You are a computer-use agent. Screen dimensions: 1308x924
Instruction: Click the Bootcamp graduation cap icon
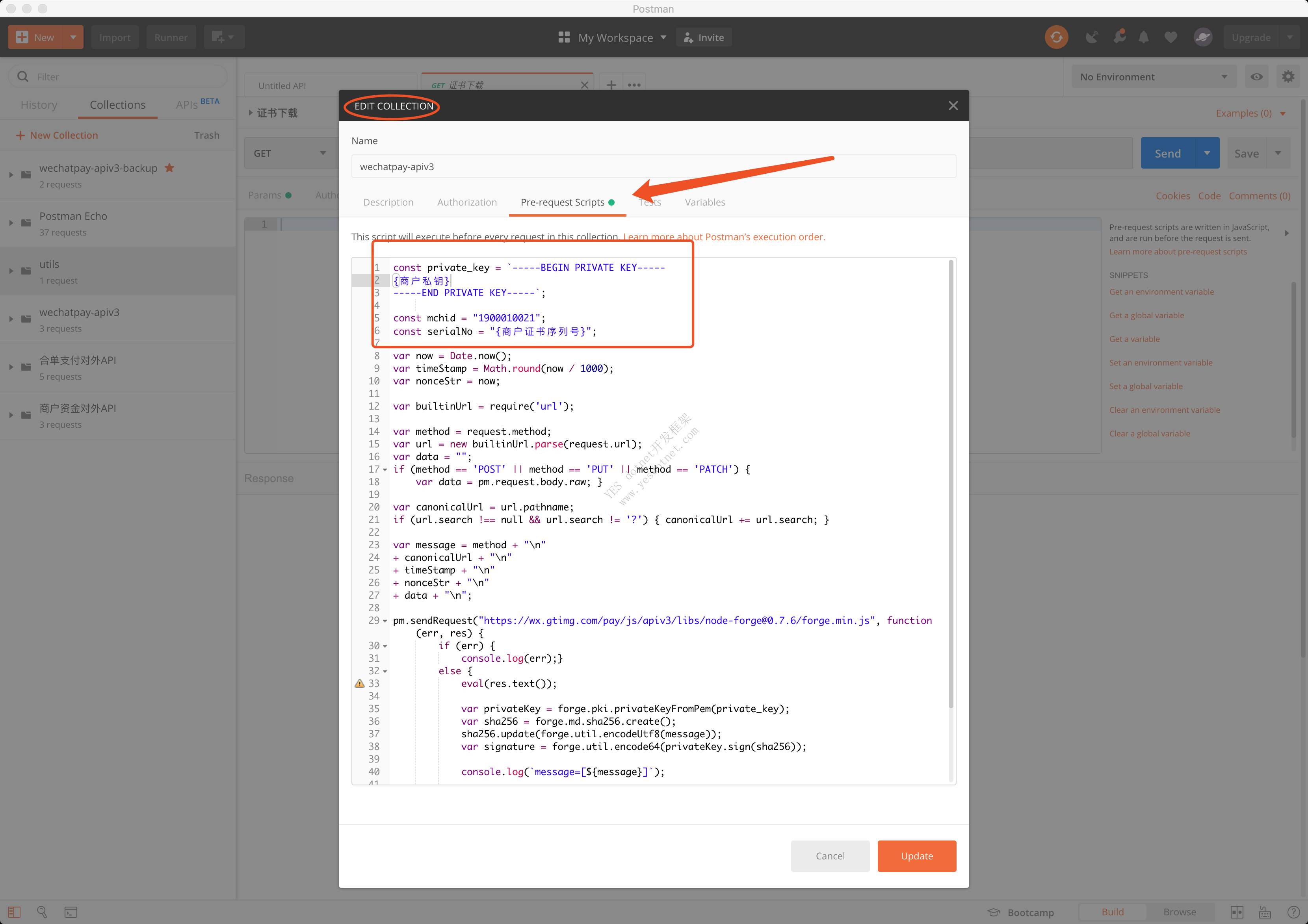(x=994, y=912)
